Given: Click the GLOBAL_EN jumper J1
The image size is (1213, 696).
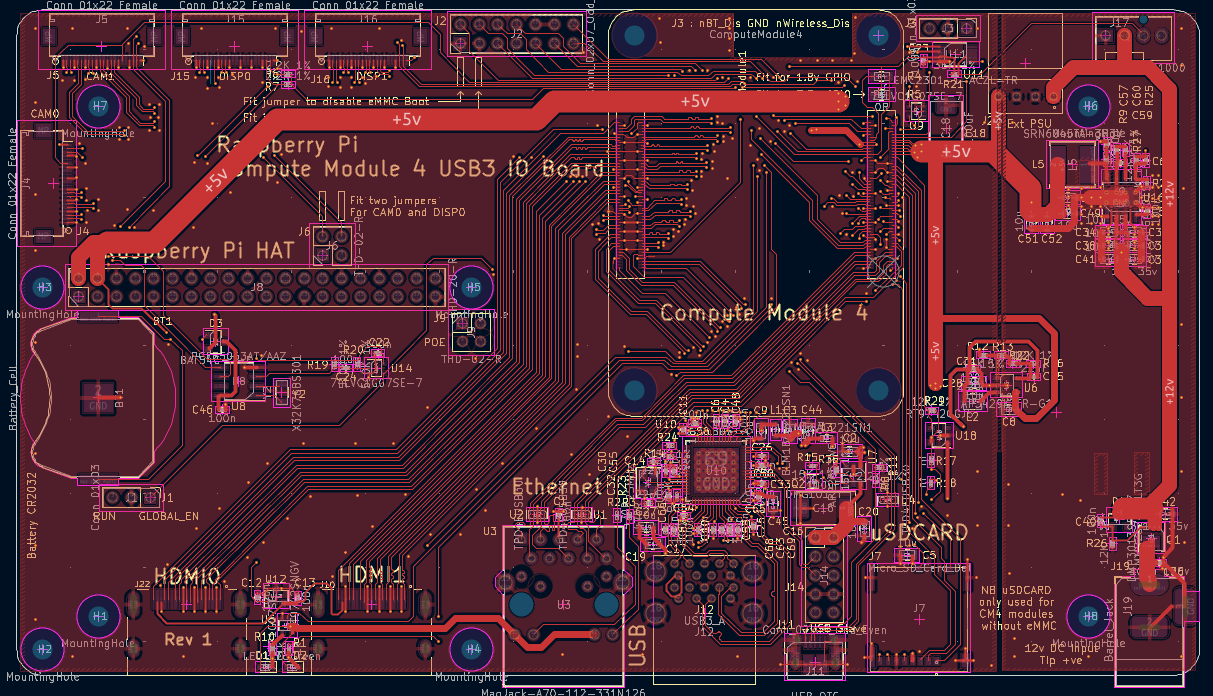Looking at the screenshot, I should pos(122,496).
